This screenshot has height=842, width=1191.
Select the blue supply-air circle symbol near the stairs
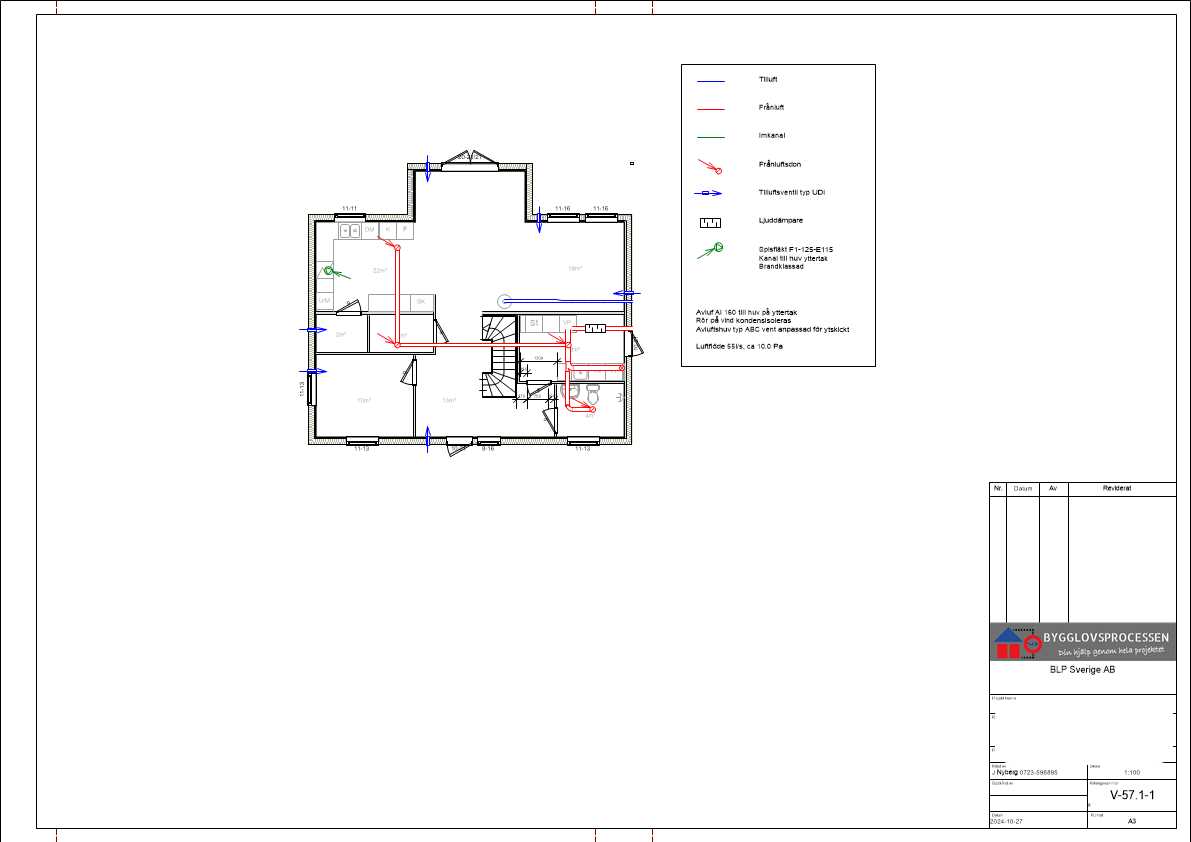504,301
